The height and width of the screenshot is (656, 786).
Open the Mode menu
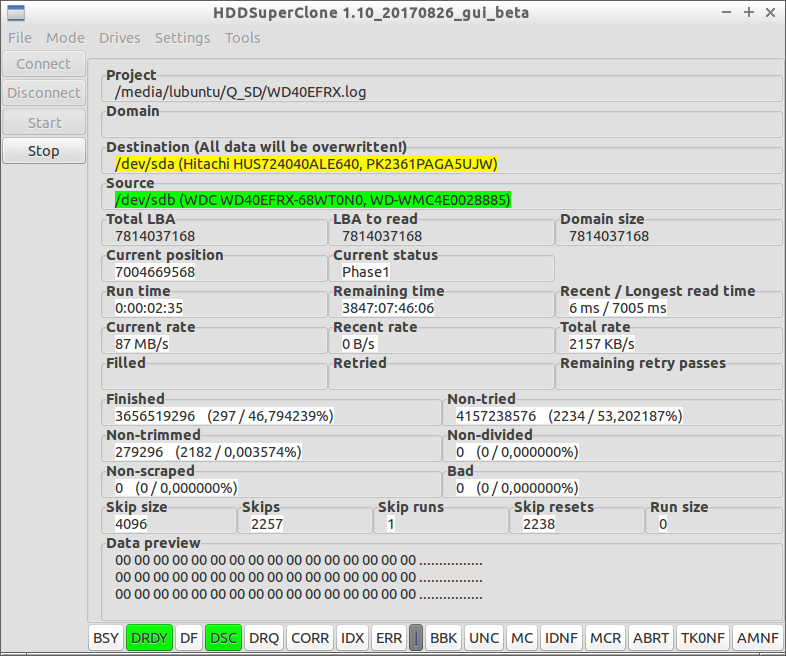(65, 38)
